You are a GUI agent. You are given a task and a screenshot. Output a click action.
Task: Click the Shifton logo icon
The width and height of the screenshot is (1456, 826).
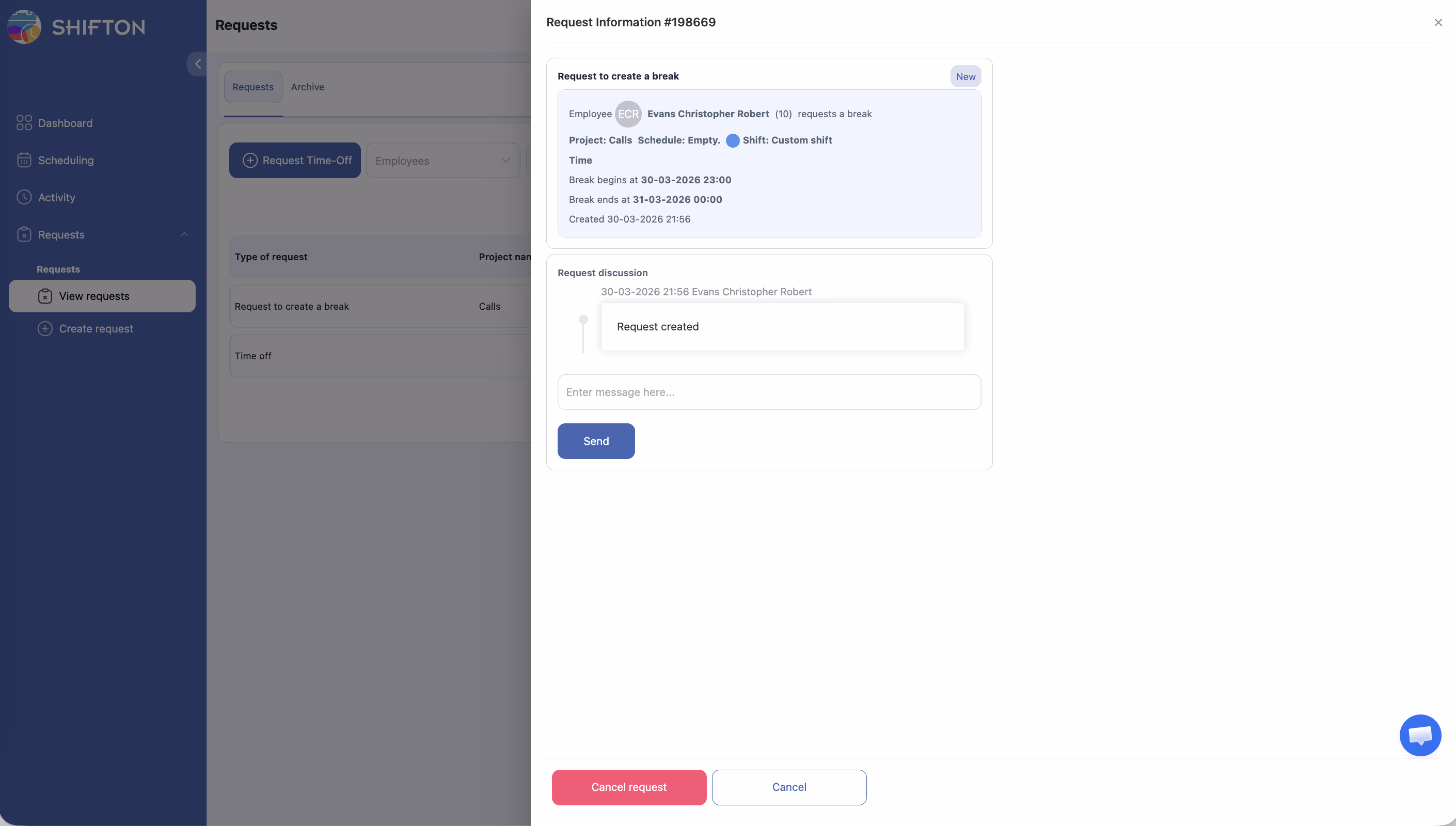[x=24, y=27]
